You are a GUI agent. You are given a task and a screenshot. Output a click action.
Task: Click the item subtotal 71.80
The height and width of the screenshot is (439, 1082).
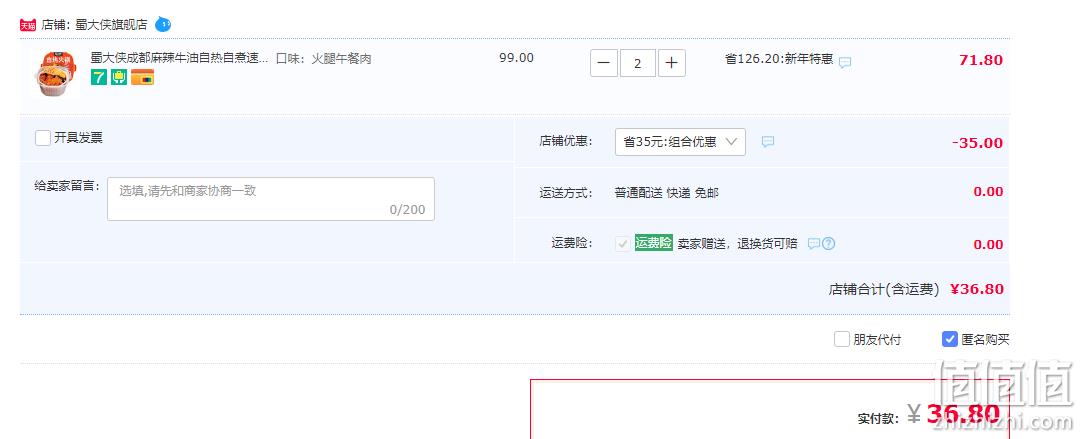[x=981, y=60]
